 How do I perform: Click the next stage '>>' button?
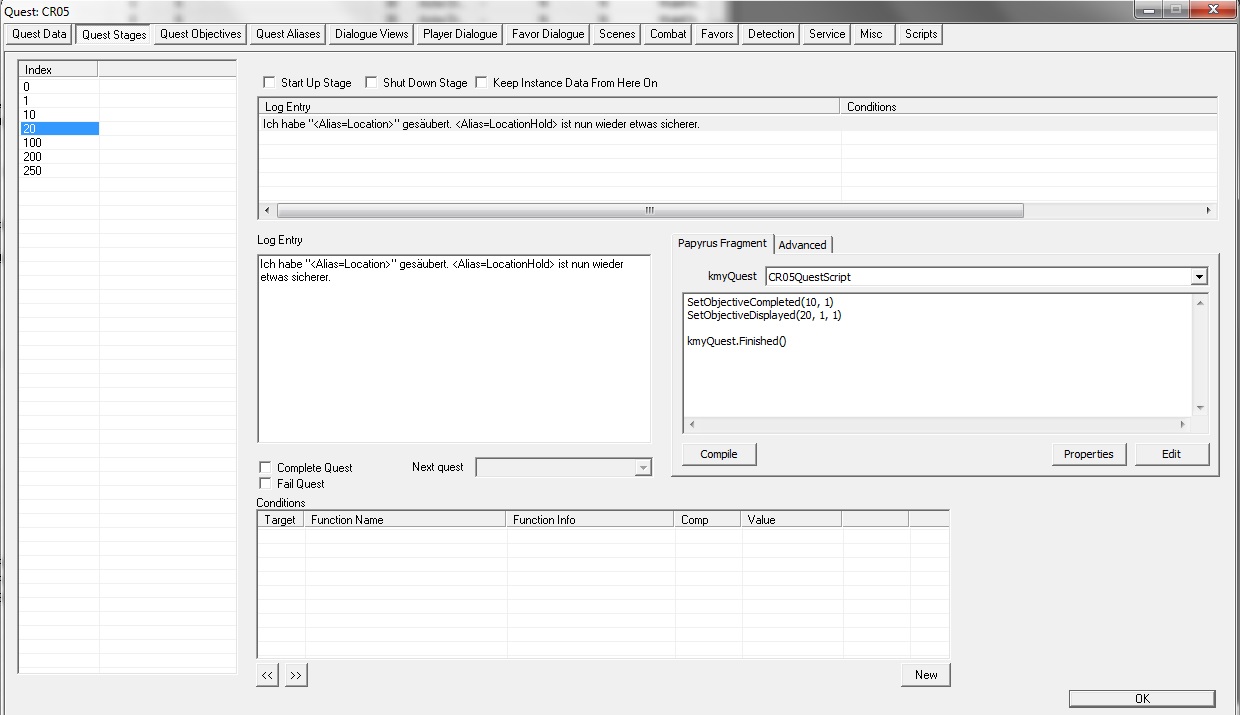click(x=296, y=675)
